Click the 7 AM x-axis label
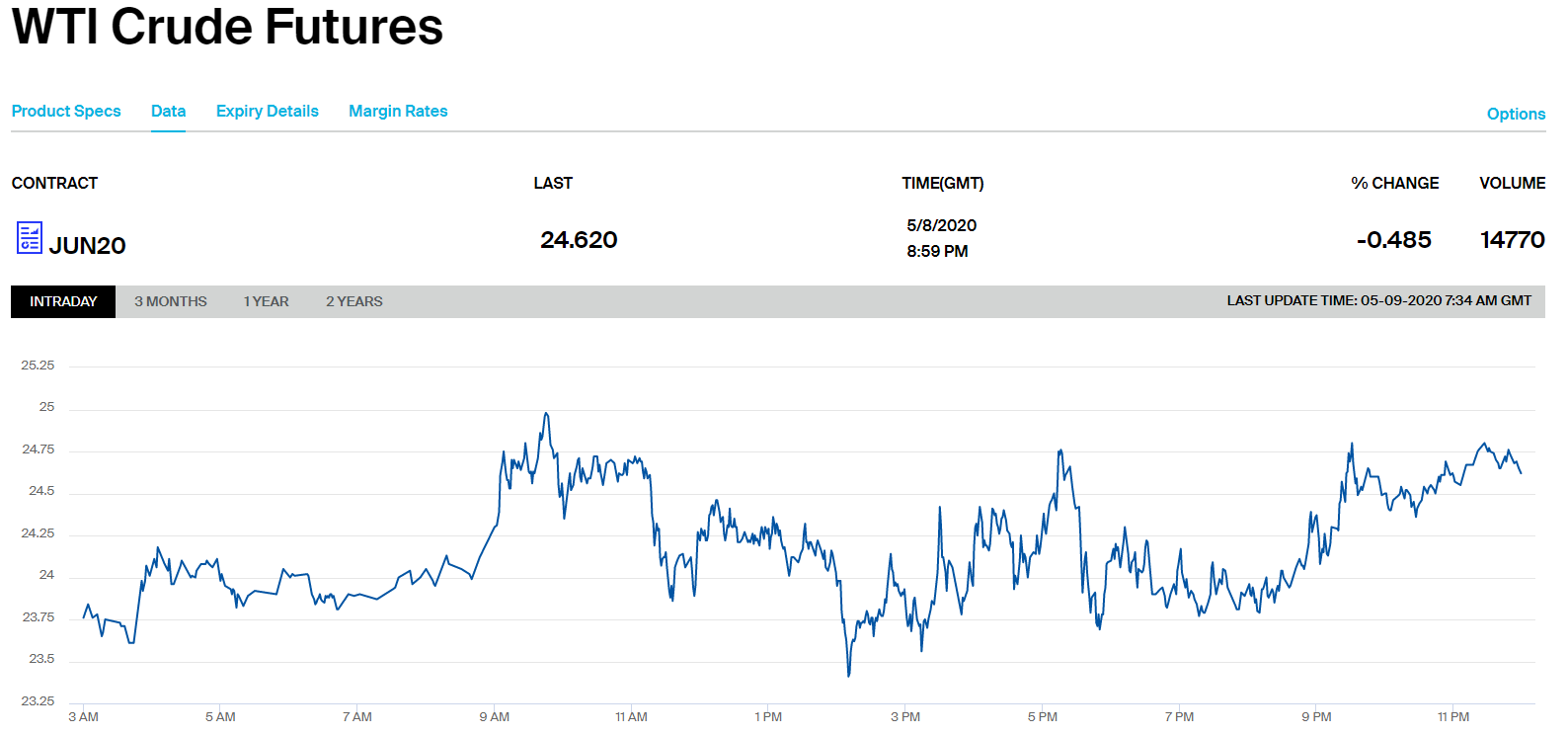The height and width of the screenshot is (735, 1568). point(357,717)
